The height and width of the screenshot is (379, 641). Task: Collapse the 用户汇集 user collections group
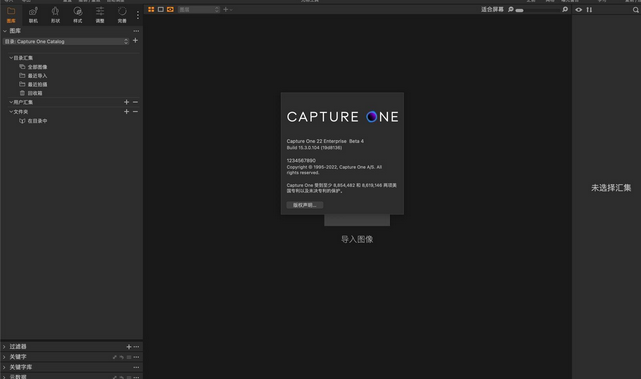point(11,102)
